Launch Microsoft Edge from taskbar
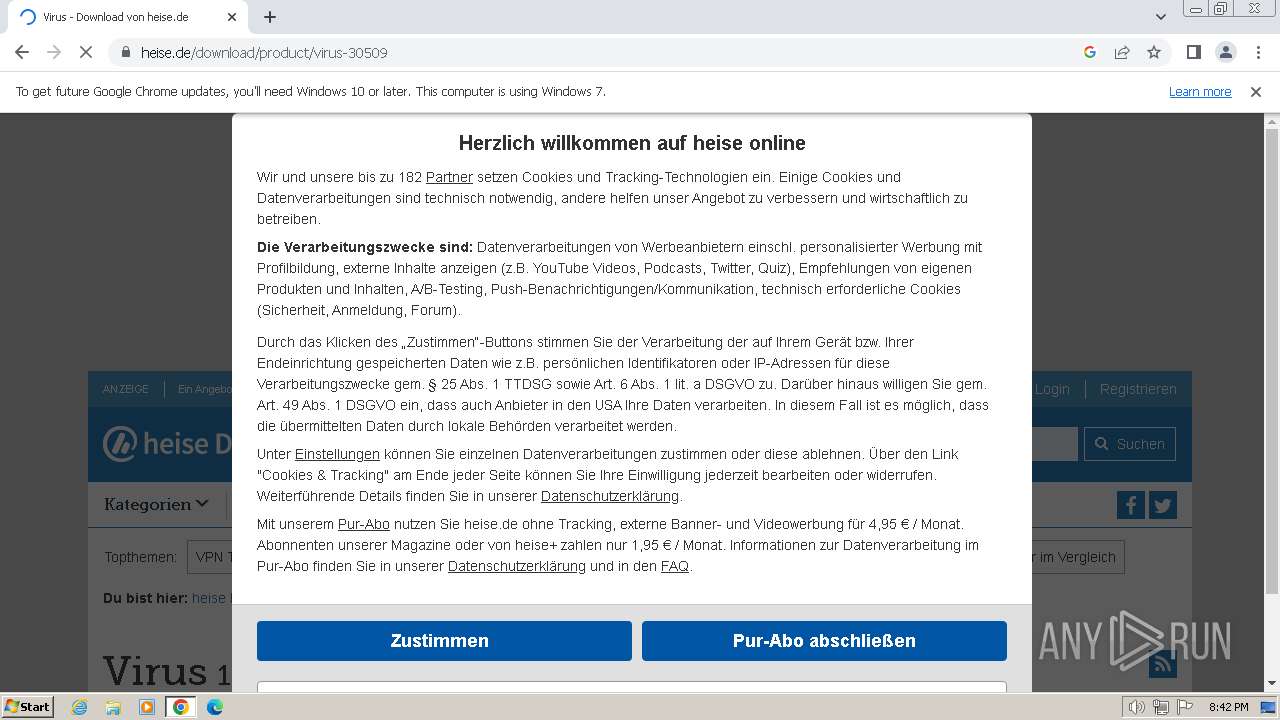The width and height of the screenshot is (1280, 720). tap(215, 707)
